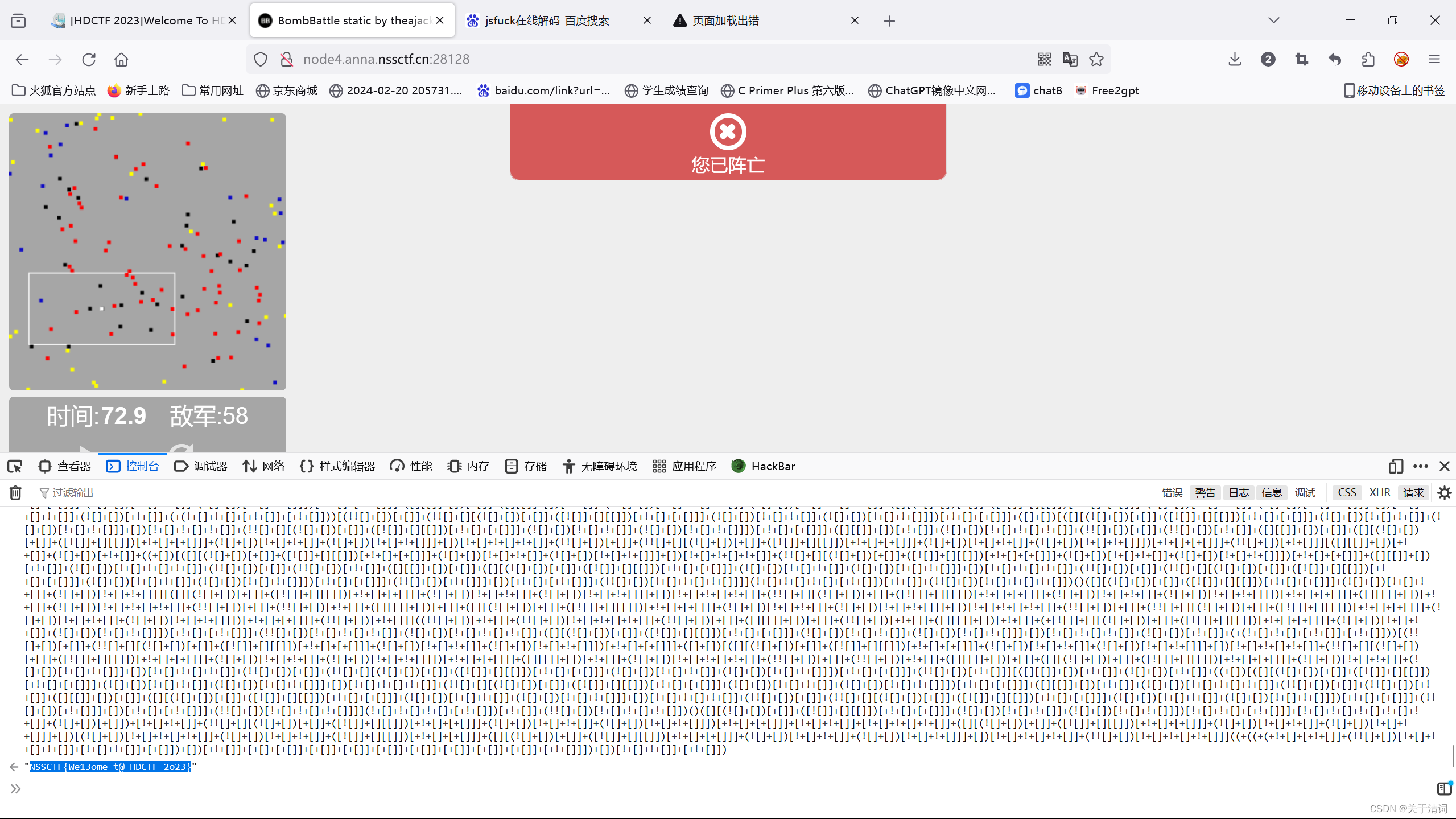Screen dimensions: 1456x819
Task: Open devtools three-dot customize menu
Action: pos(1420,467)
